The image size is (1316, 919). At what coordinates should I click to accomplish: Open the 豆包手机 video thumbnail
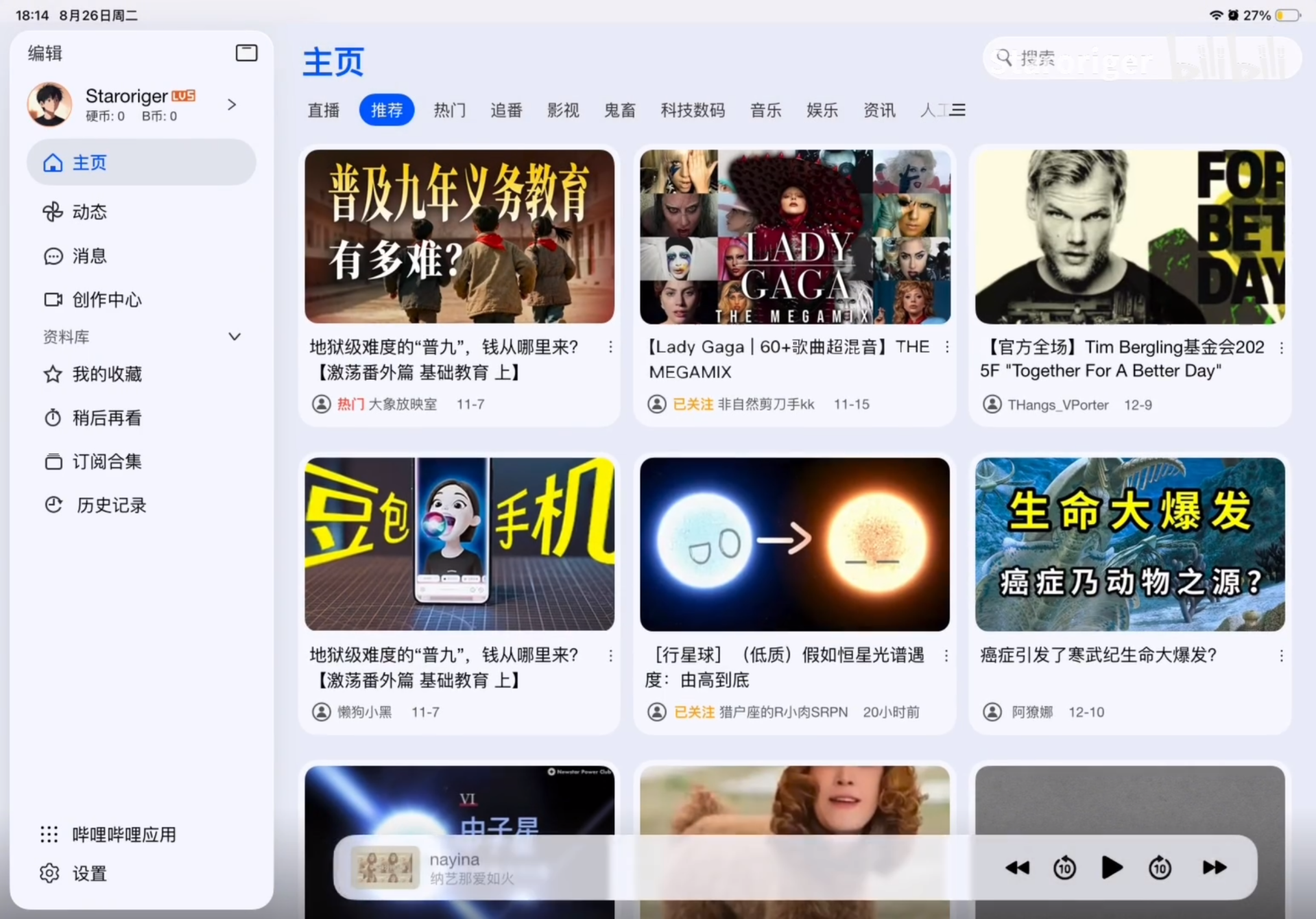point(459,544)
